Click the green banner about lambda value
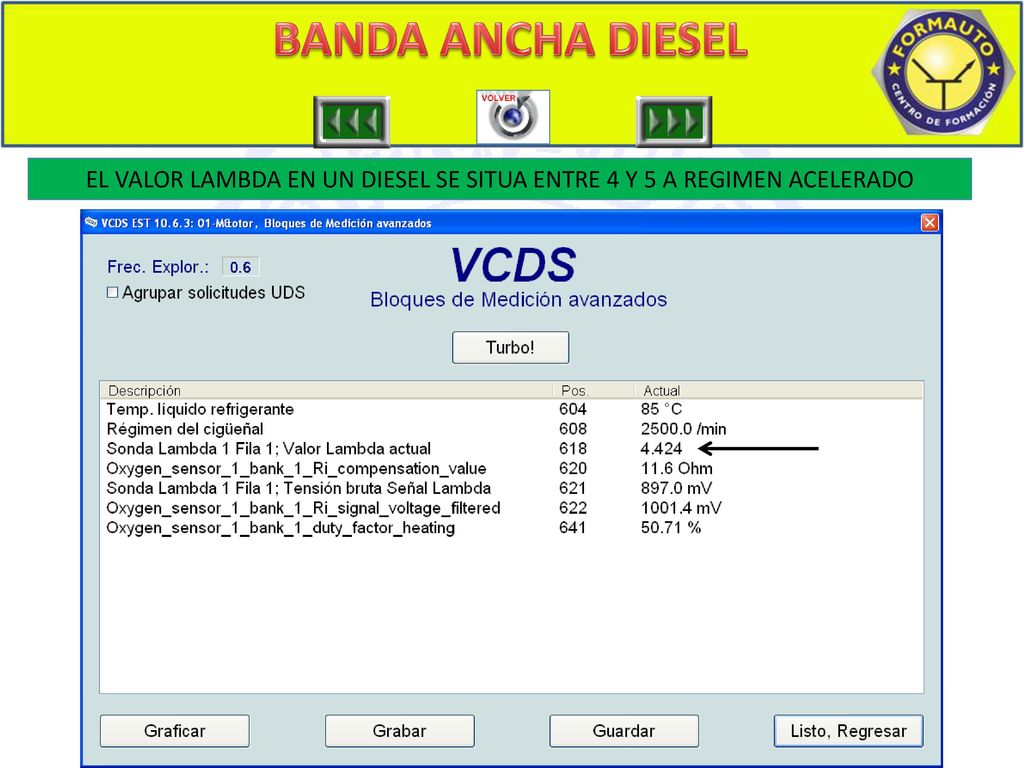 pos(500,179)
